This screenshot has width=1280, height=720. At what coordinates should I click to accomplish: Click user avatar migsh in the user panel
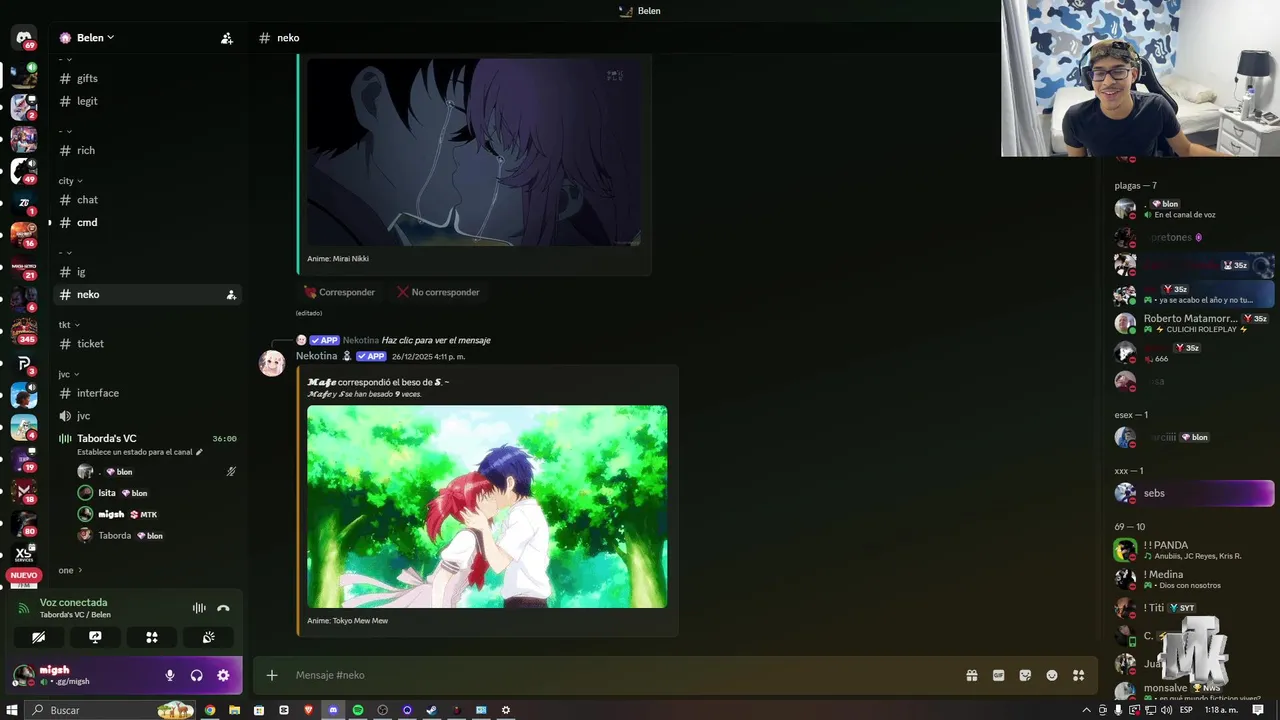[22, 675]
